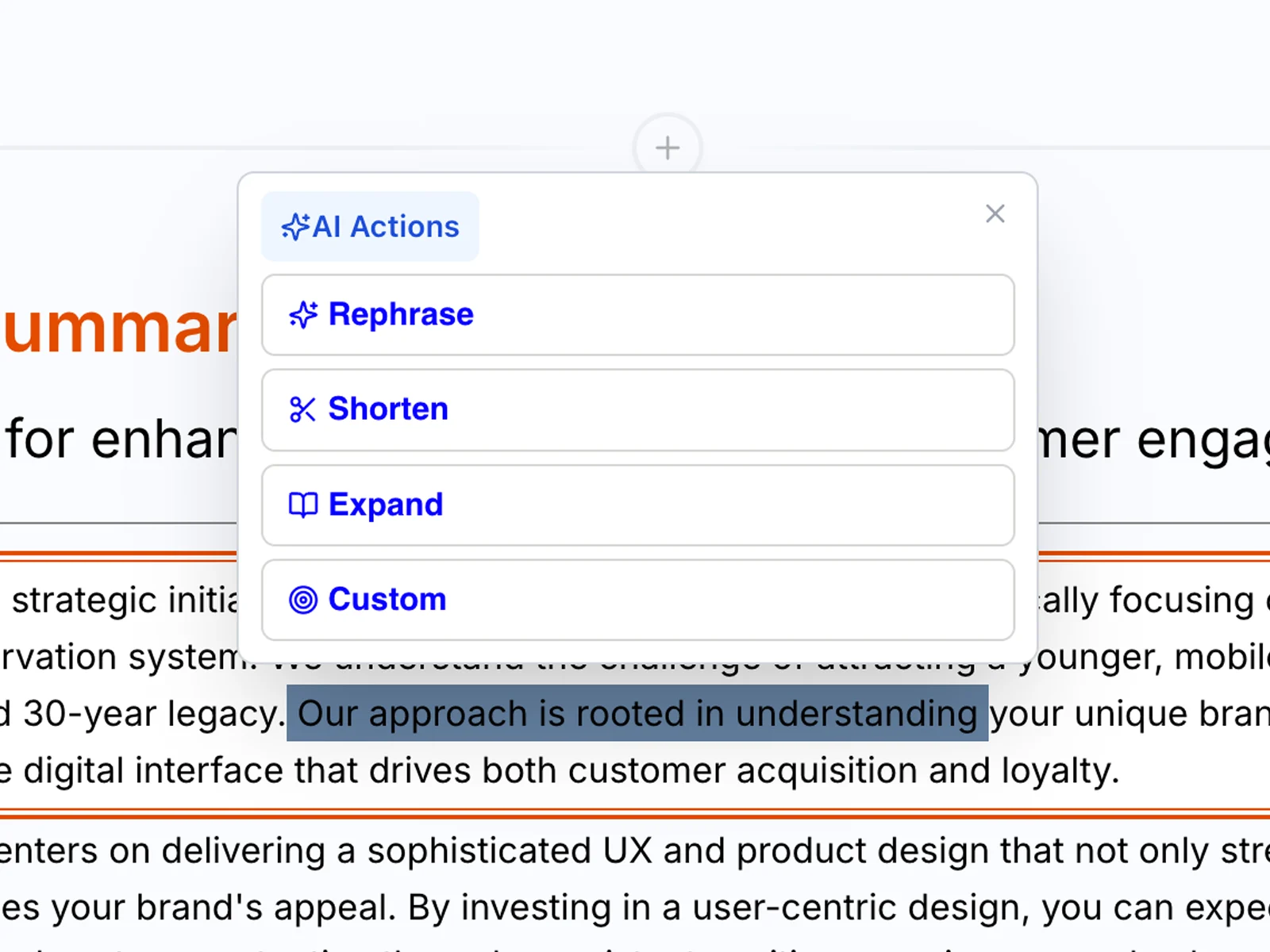Click the sparkle icon on Rephrase

pos(302,315)
